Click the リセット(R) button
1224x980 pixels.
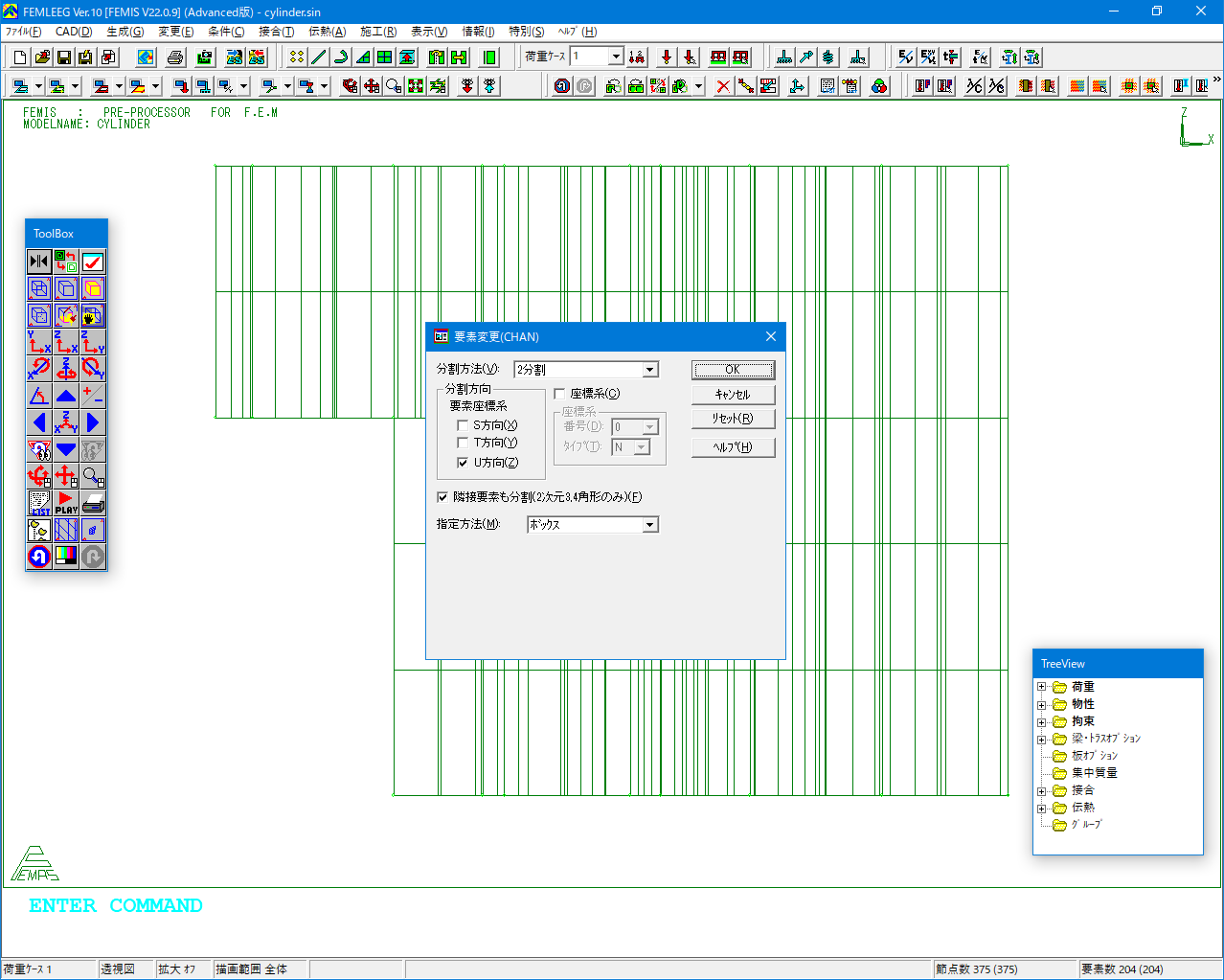733,419
